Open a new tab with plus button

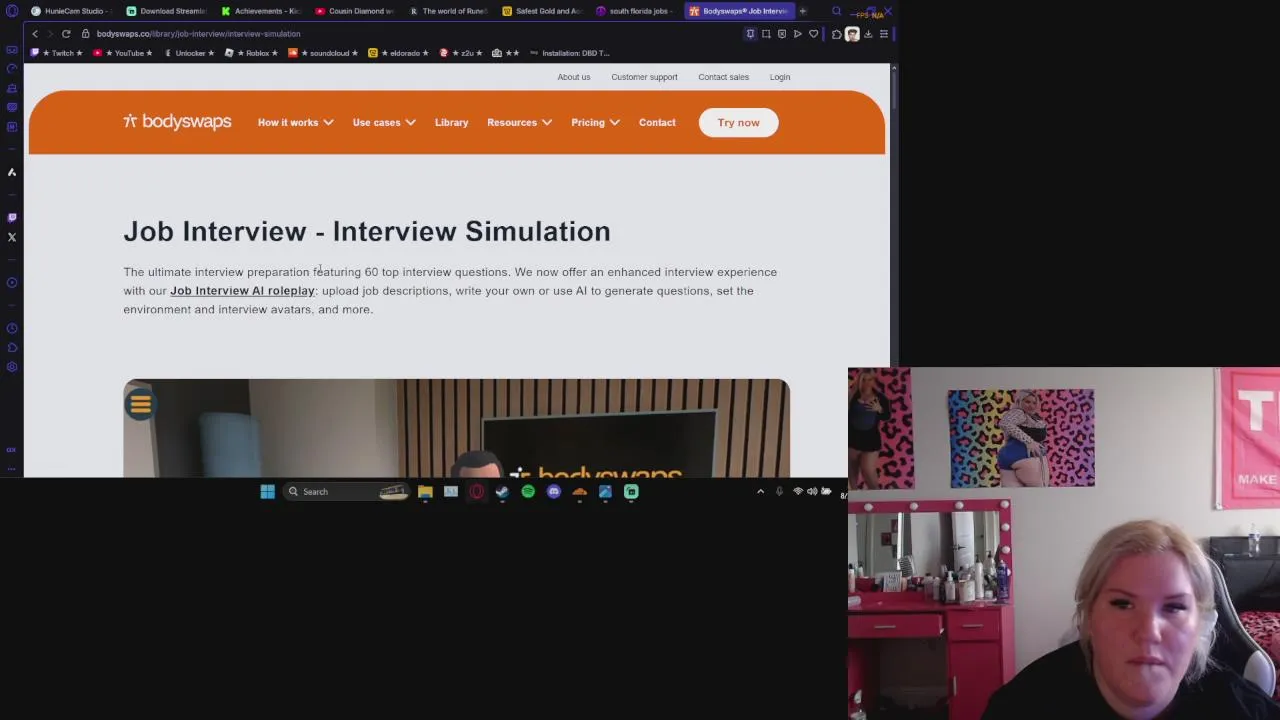(x=802, y=11)
